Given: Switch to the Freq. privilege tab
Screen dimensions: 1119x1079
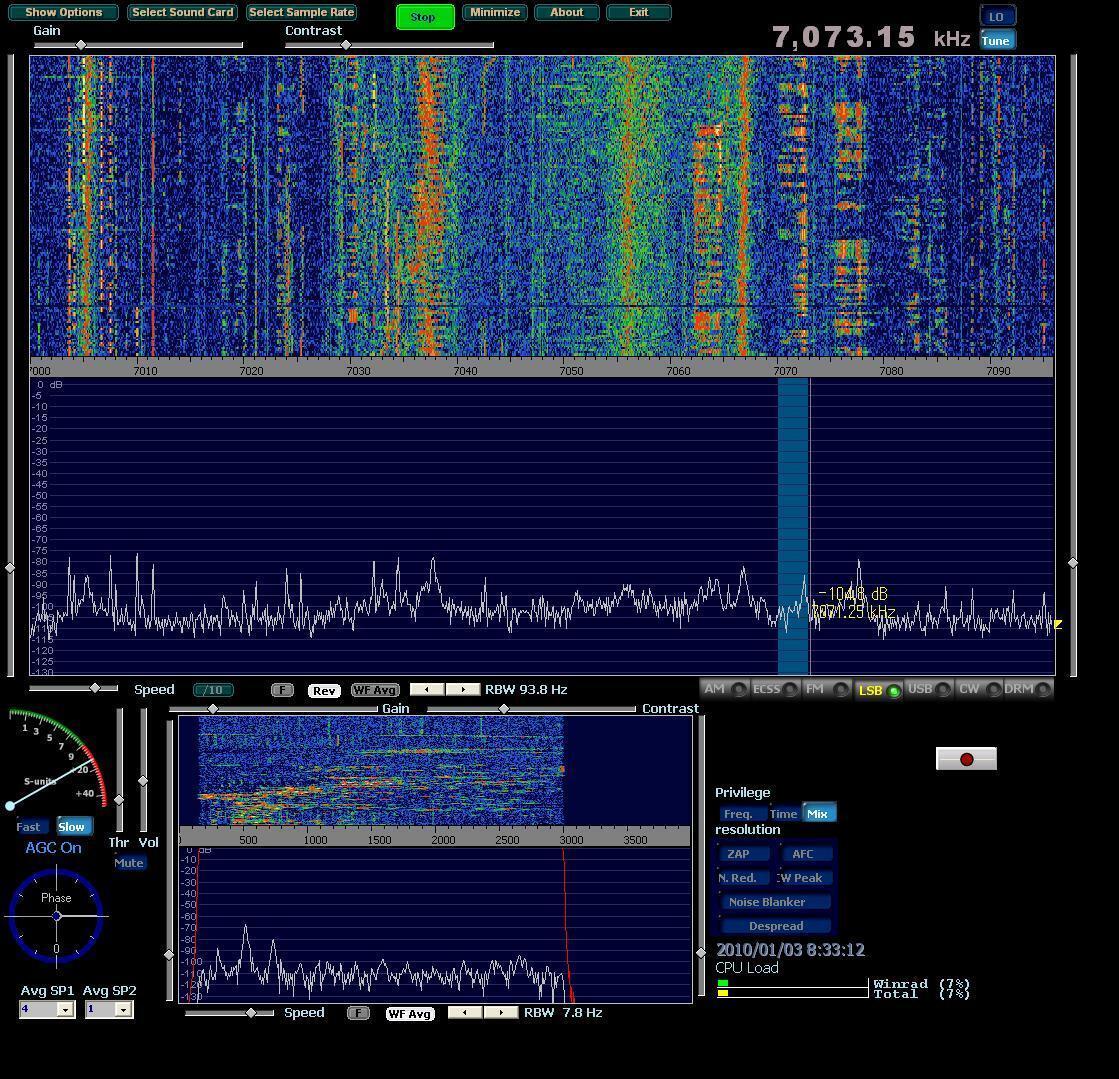Looking at the screenshot, I should pyautogui.click(x=742, y=813).
